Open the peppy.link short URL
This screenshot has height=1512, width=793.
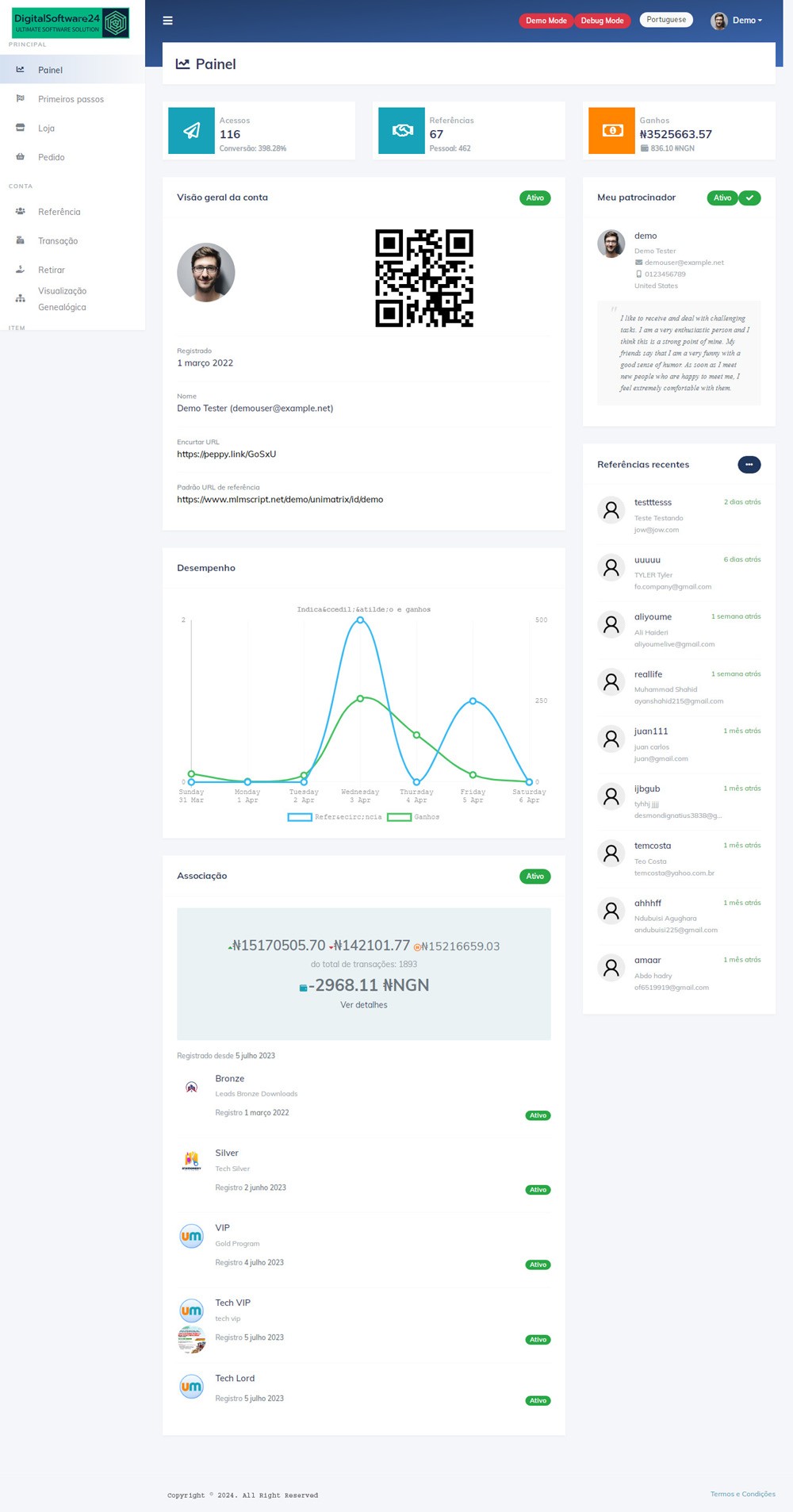pos(226,455)
